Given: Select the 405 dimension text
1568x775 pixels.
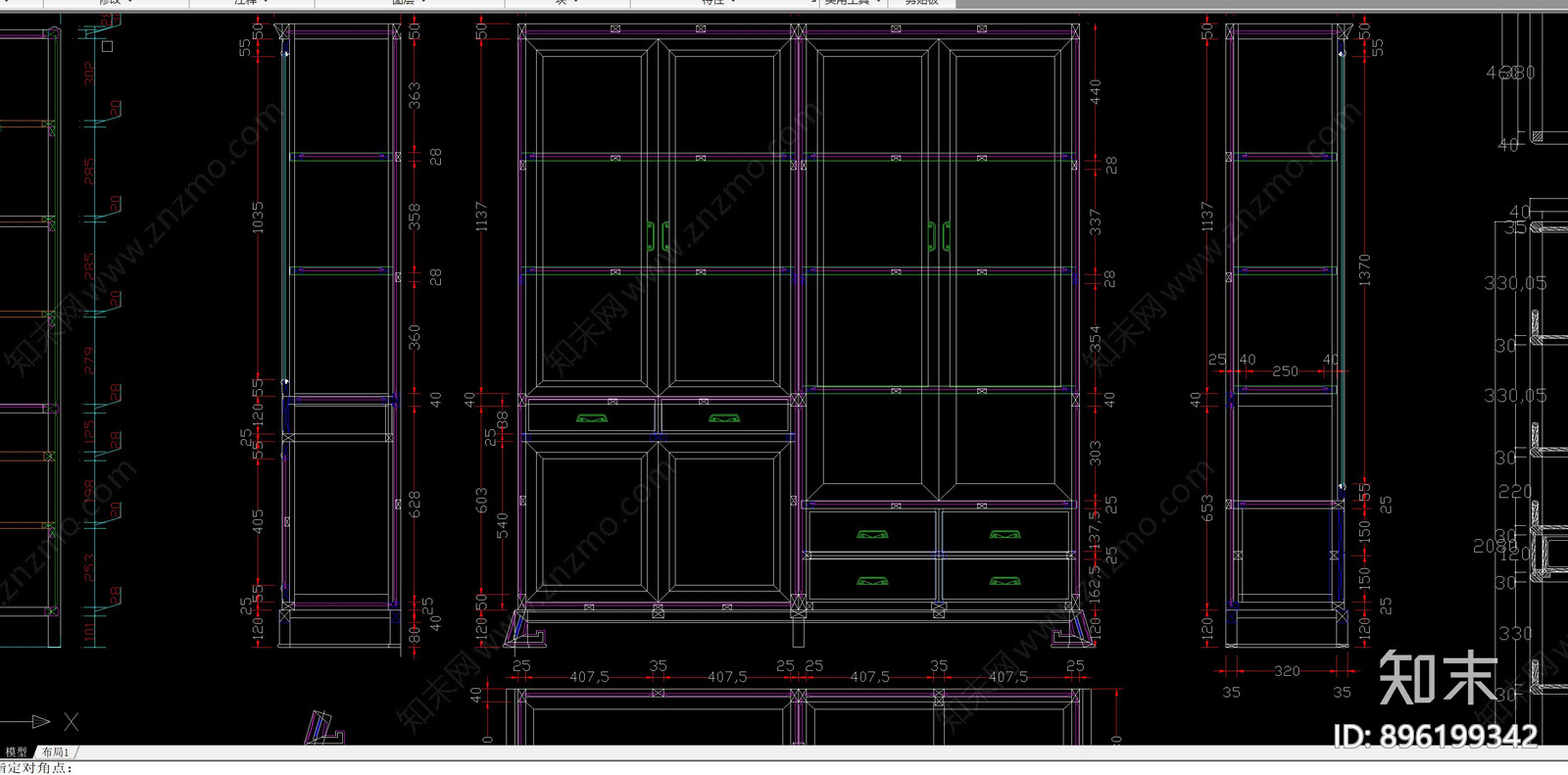Looking at the screenshot, I should tap(258, 521).
